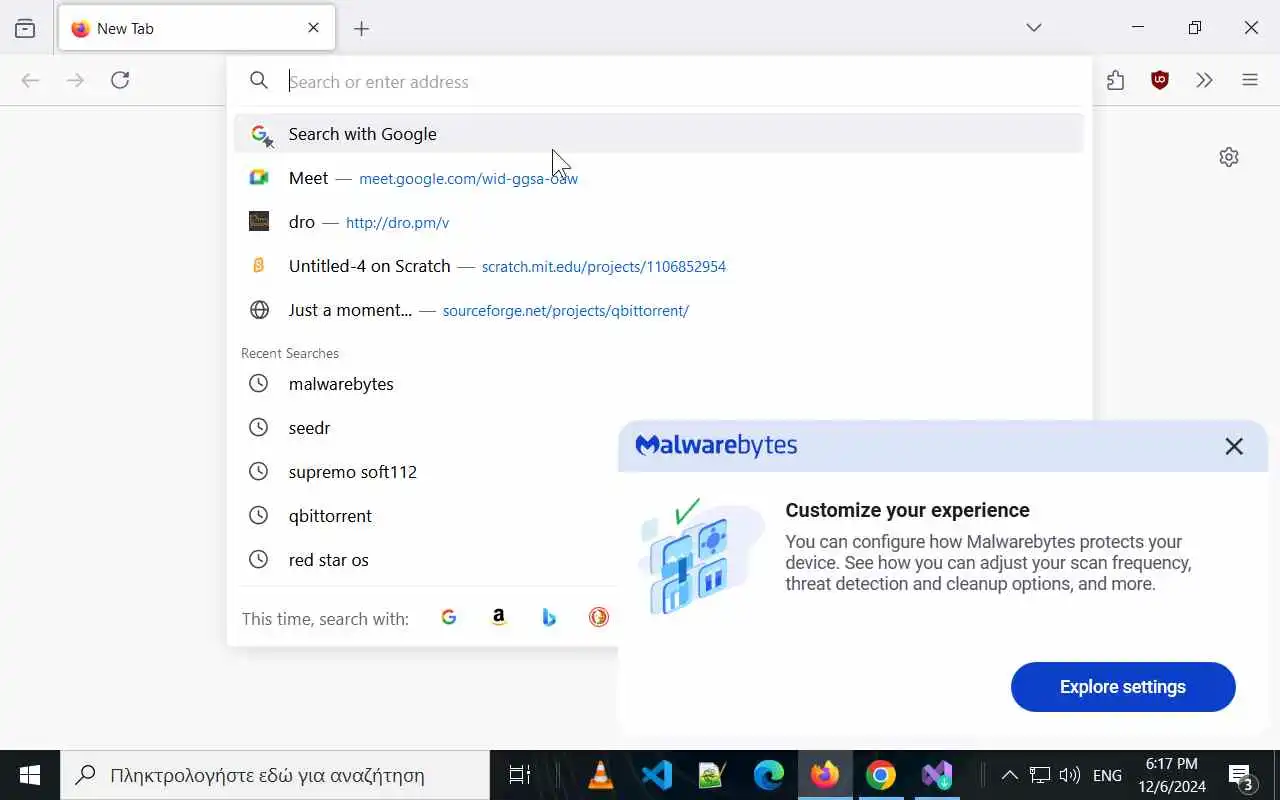The image size is (1280, 800).
Task: Open Untitled-4 on Scratch suggestion
Action: tap(659, 266)
